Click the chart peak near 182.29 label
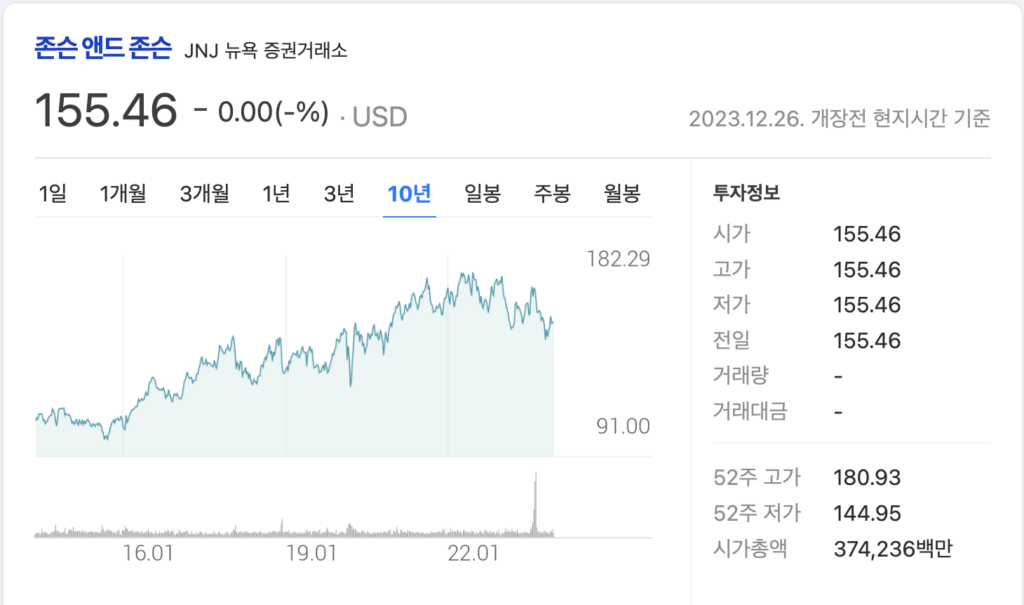 (x=460, y=270)
